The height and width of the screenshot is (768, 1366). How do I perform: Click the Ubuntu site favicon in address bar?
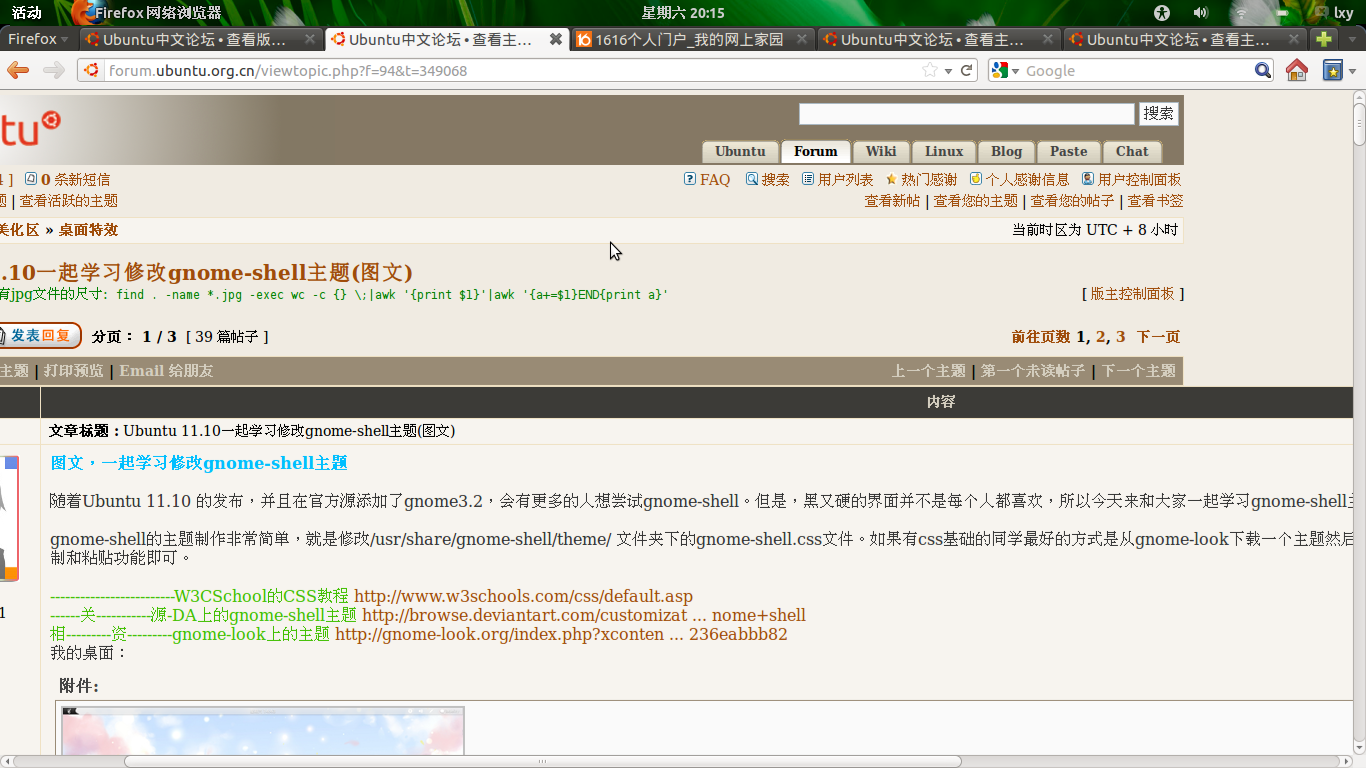tap(92, 70)
